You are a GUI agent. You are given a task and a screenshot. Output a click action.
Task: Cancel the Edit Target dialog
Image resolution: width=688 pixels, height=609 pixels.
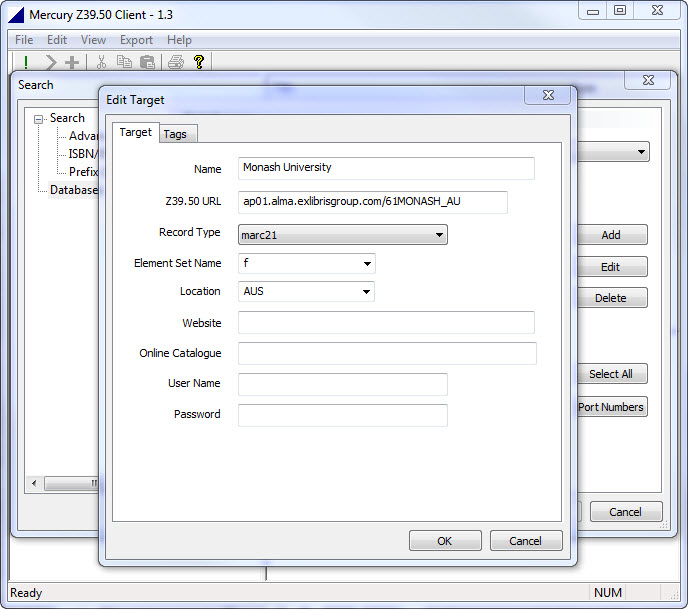tap(526, 541)
